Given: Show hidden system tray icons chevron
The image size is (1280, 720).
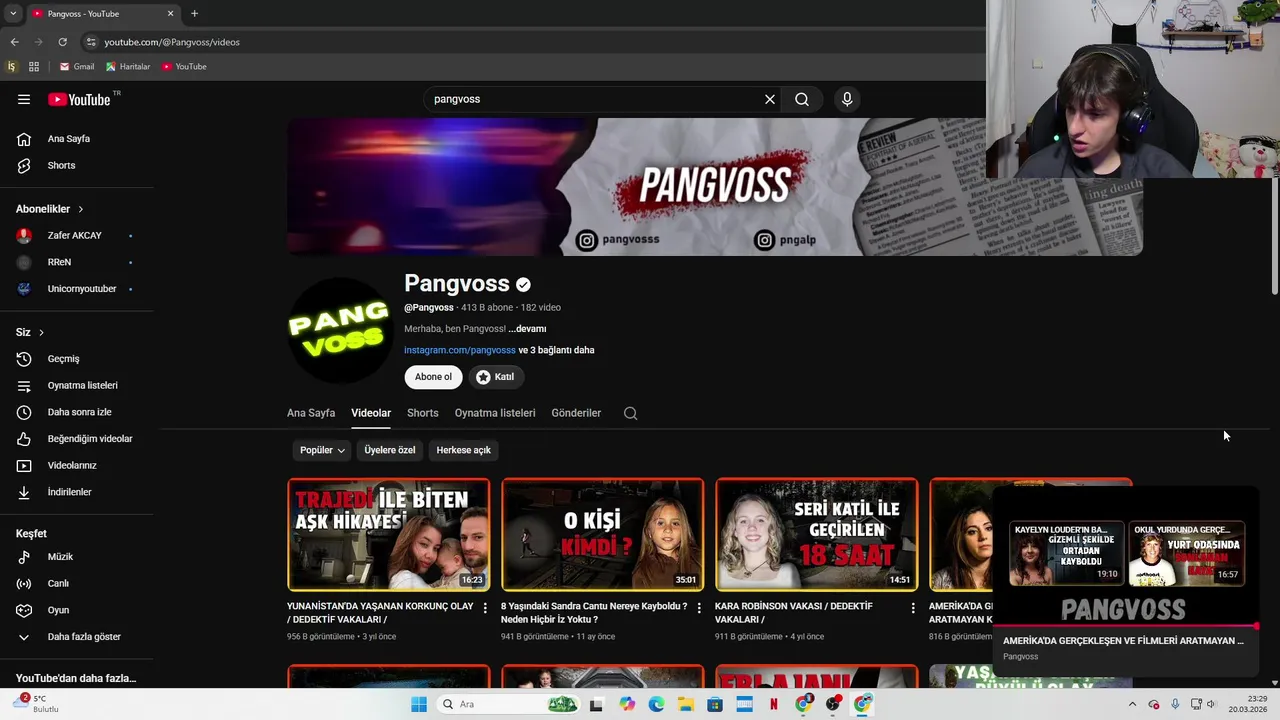Looking at the screenshot, I should (x=1132, y=704).
